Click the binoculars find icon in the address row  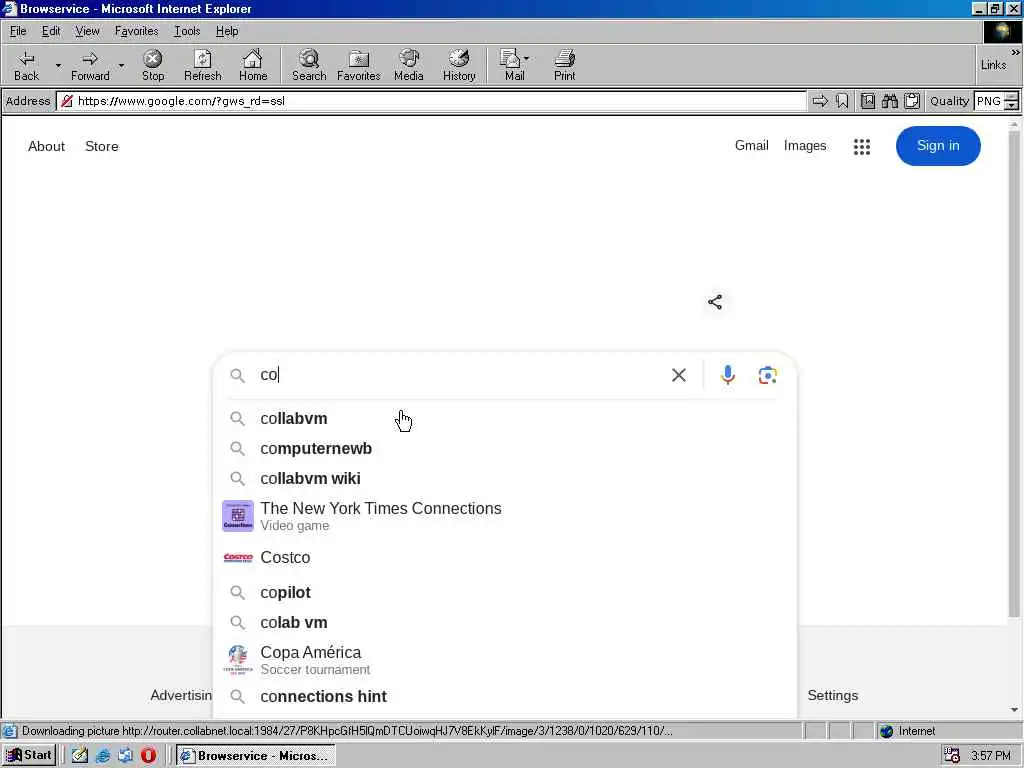(x=889, y=101)
